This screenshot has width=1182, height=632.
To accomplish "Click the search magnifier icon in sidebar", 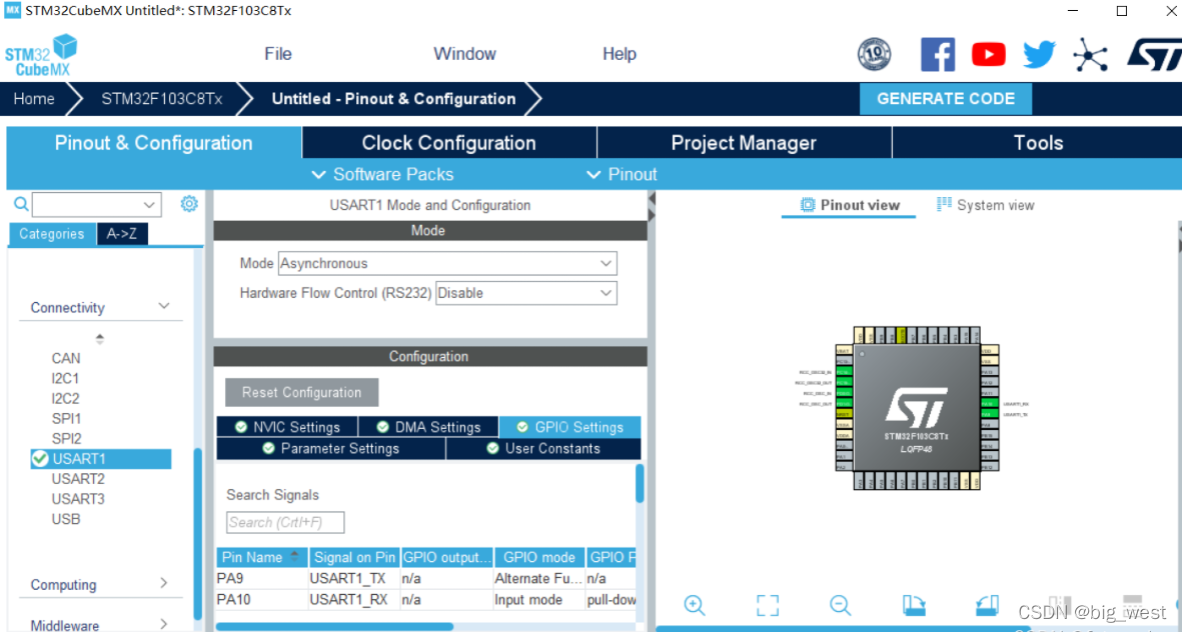I will [x=21, y=204].
